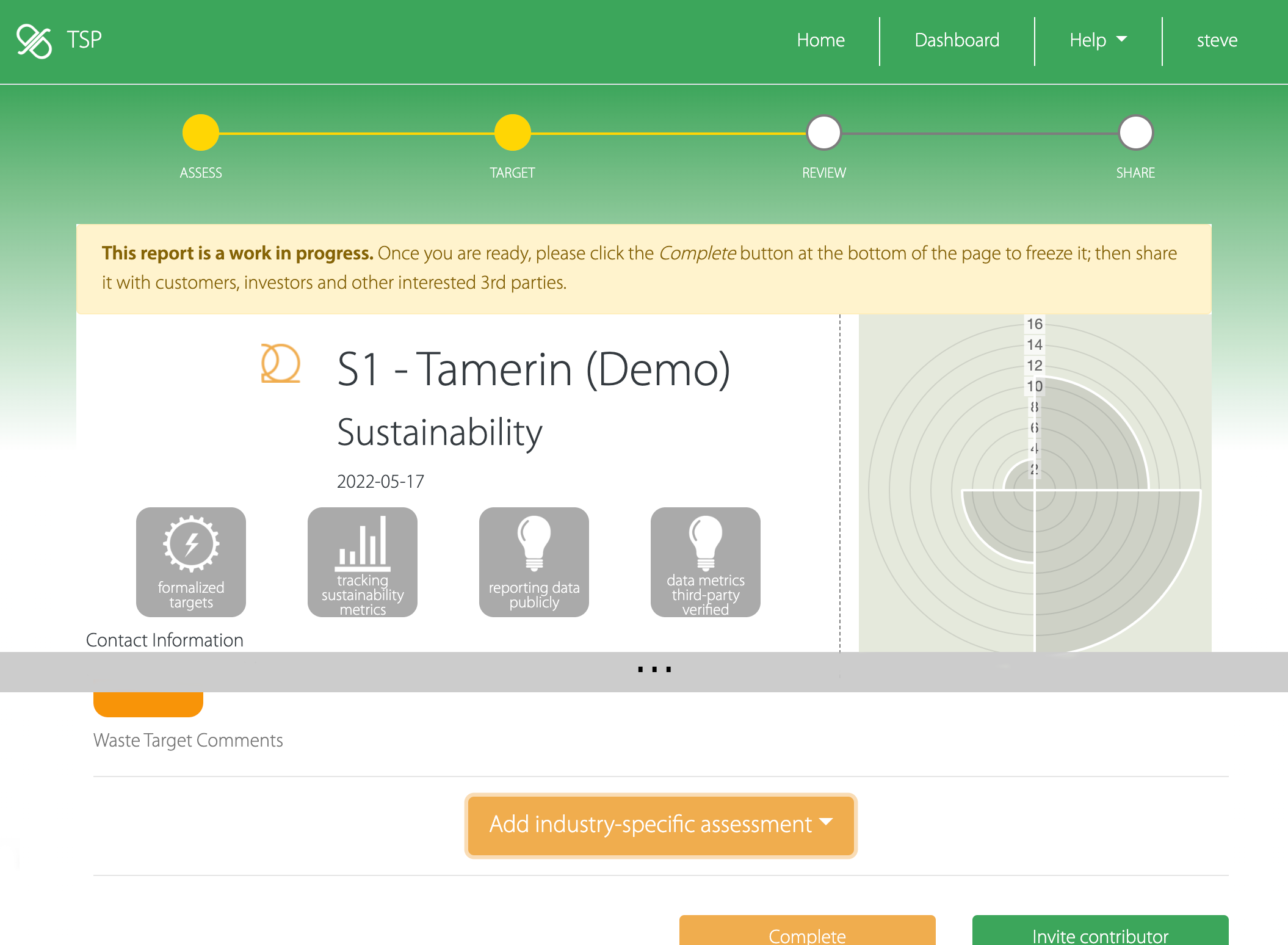The height and width of the screenshot is (945, 1288).
Task: Click the Invite contributor button
Action: click(1100, 932)
